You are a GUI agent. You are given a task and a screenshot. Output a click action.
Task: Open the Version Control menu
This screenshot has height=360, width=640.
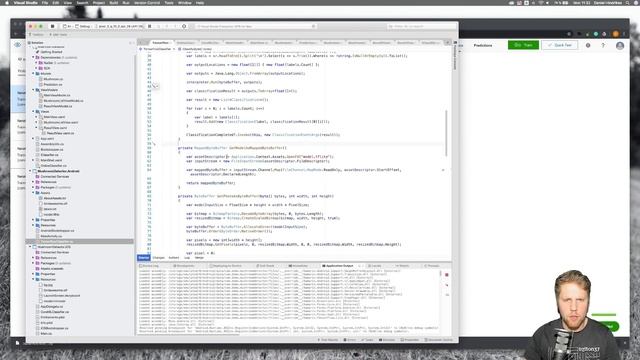point(147,2)
